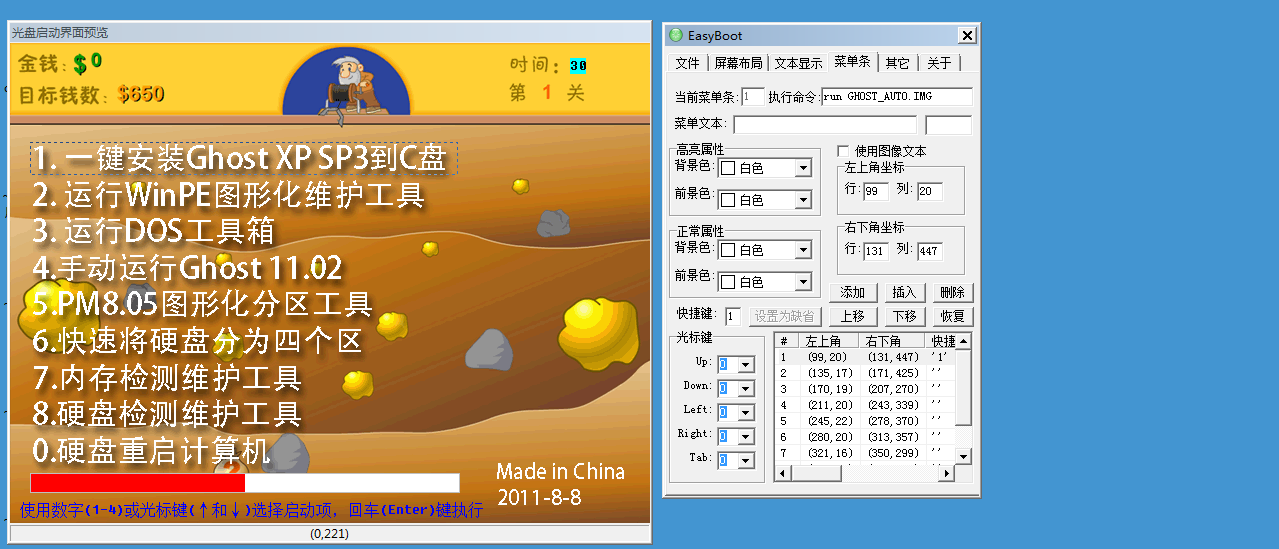This screenshot has width=1279, height=549.
Task: Click the 左上角 column header
Action: tap(829, 341)
